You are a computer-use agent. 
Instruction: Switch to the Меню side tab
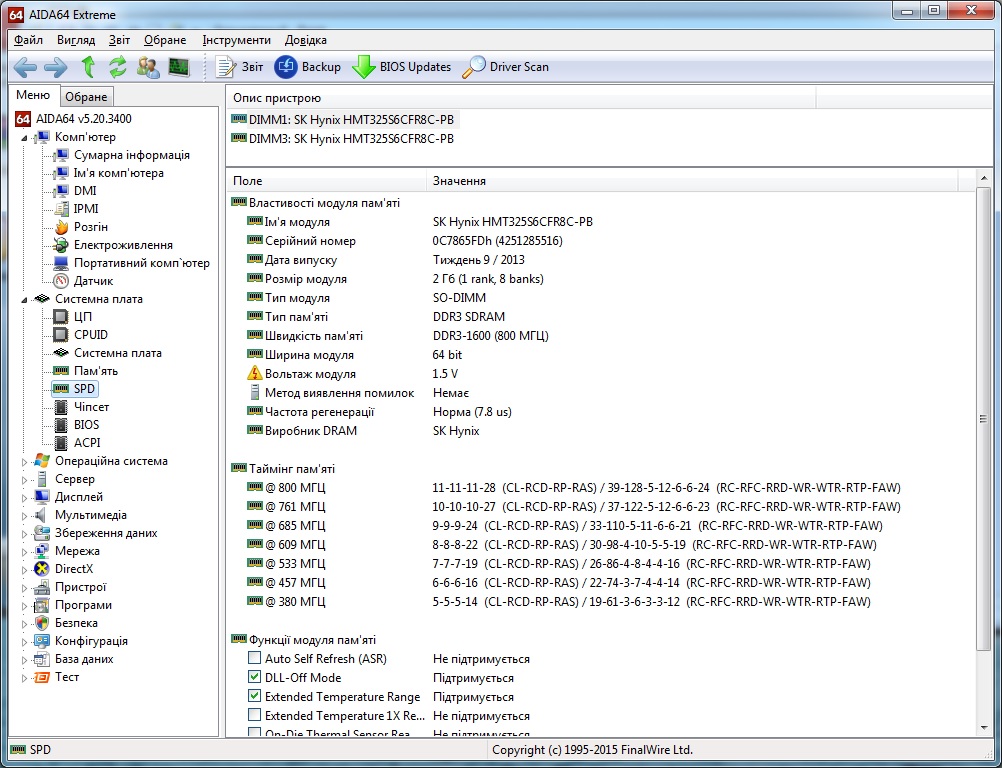coord(33,95)
